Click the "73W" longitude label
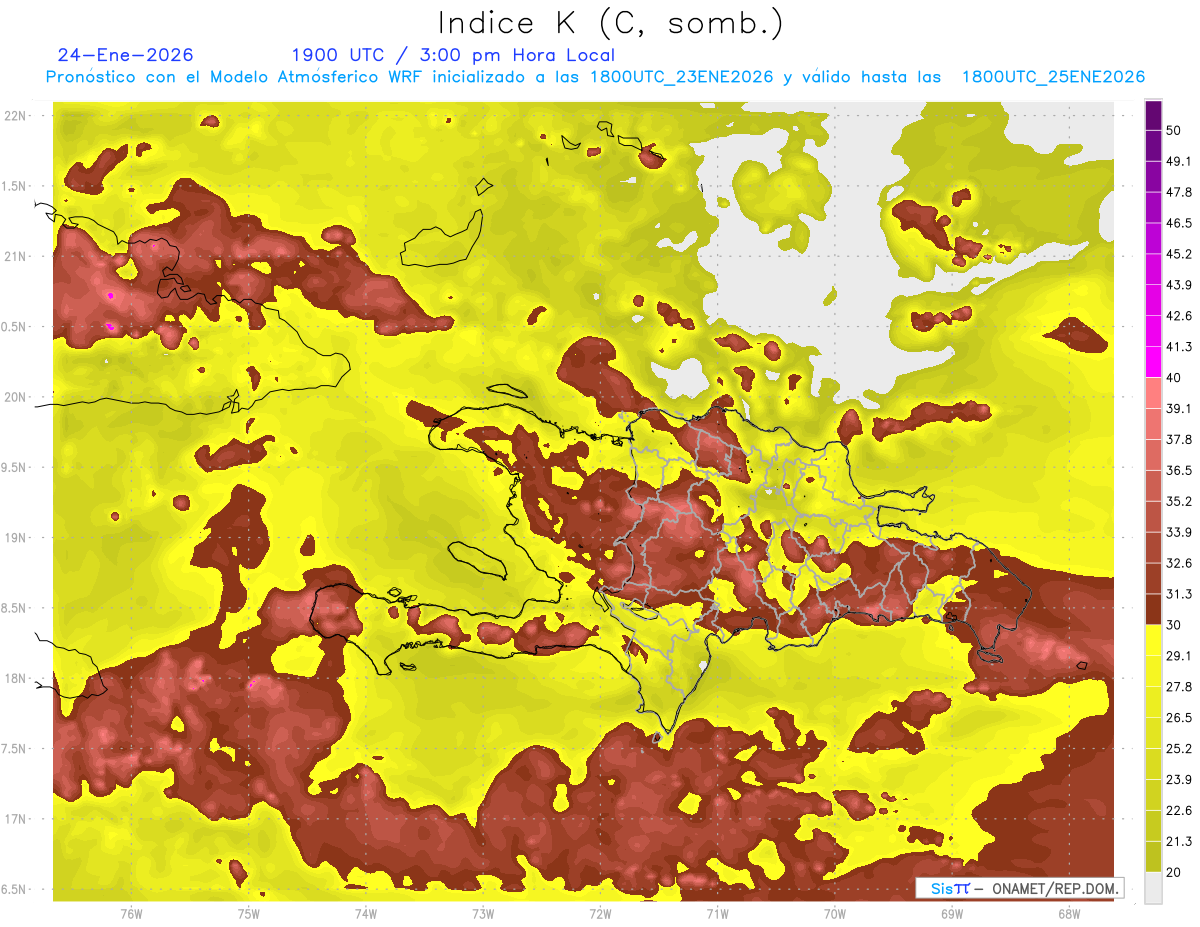The height and width of the screenshot is (927, 1200). click(x=483, y=913)
